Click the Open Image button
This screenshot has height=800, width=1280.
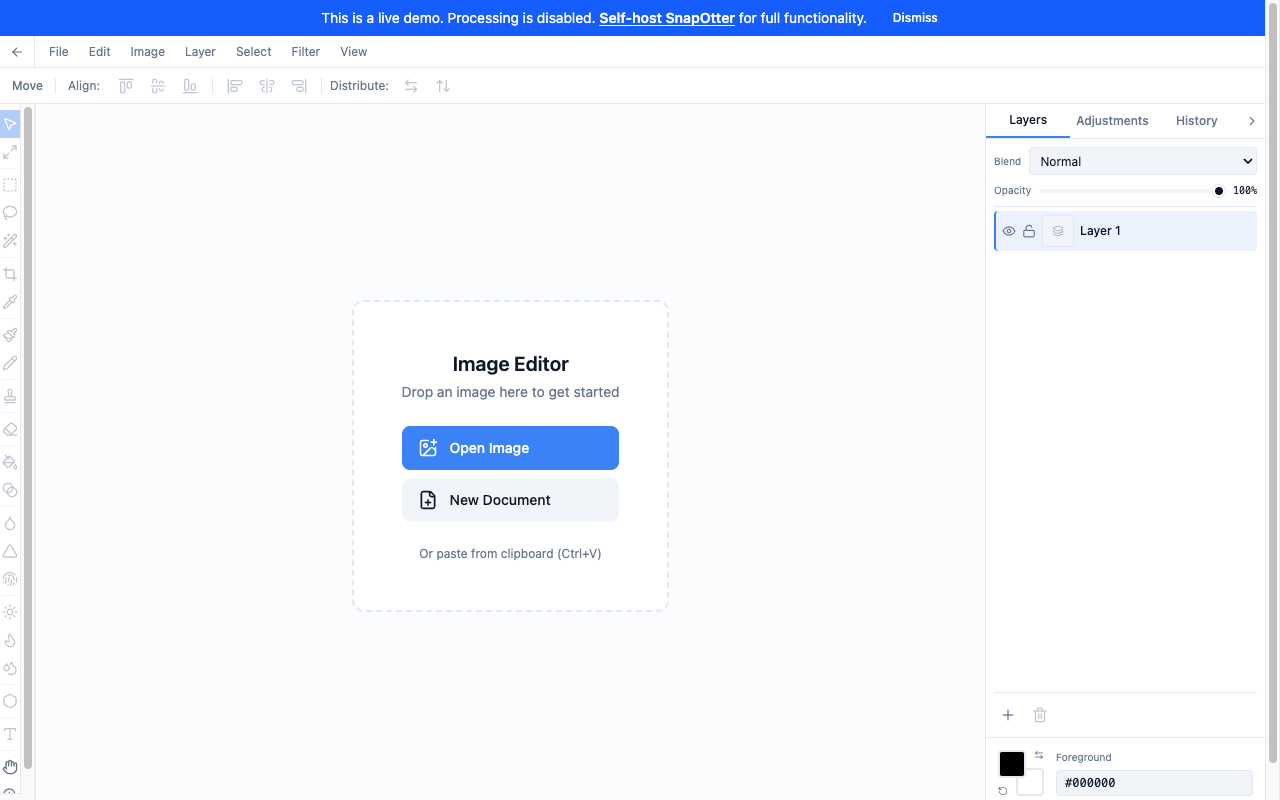click(x=510, y=448)
